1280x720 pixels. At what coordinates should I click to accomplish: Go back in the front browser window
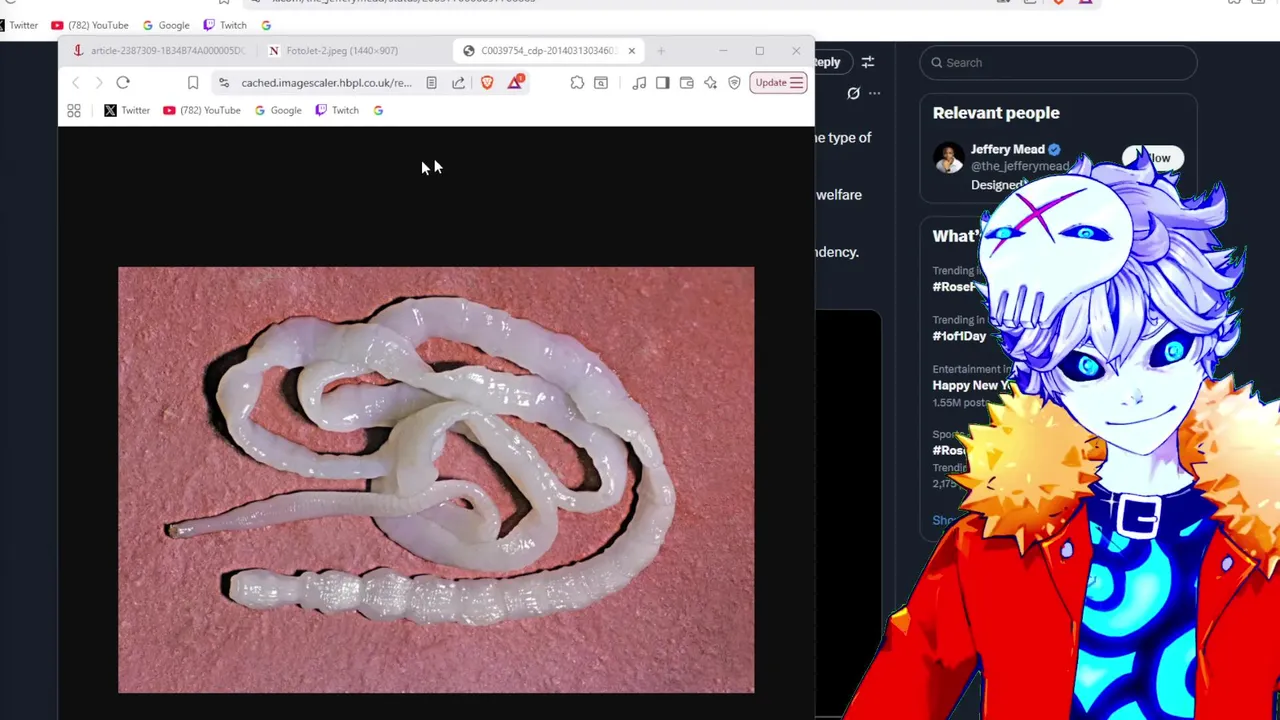(x=76, y=83)
